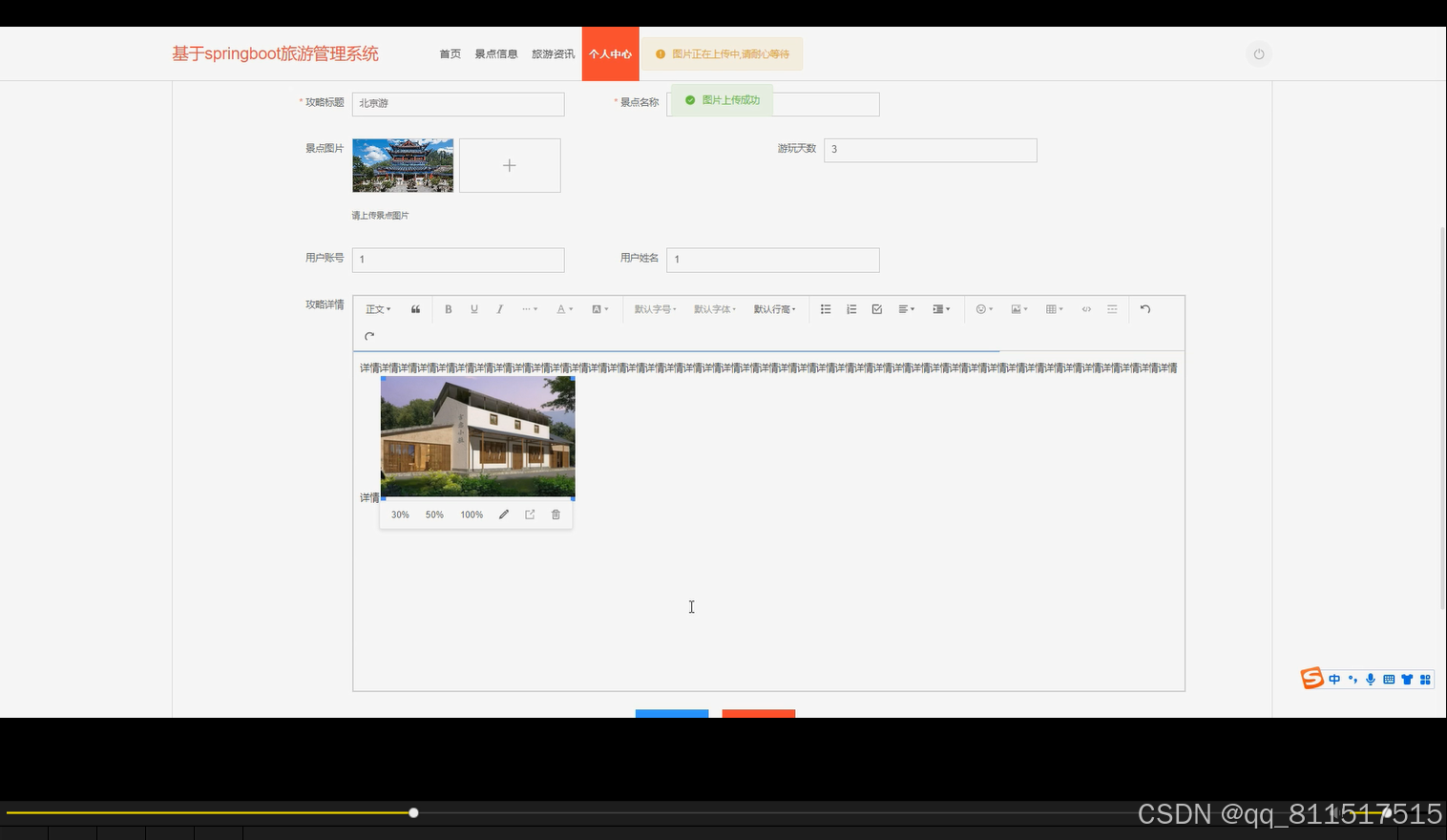
Task: Open the text alignment dropdown
Action: (x=907, y=309)
